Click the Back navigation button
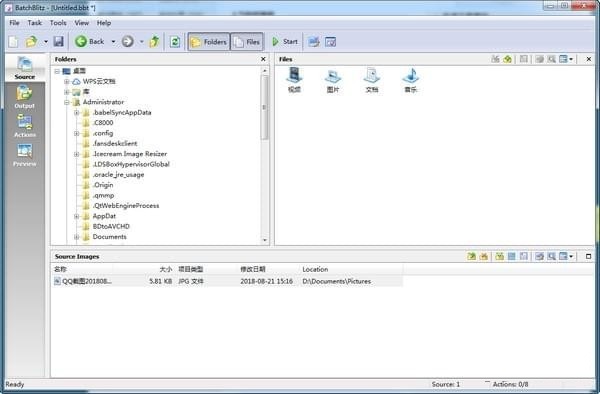Image resolution: width=600 pixels, height=394 pixels. tap(90, 41)
